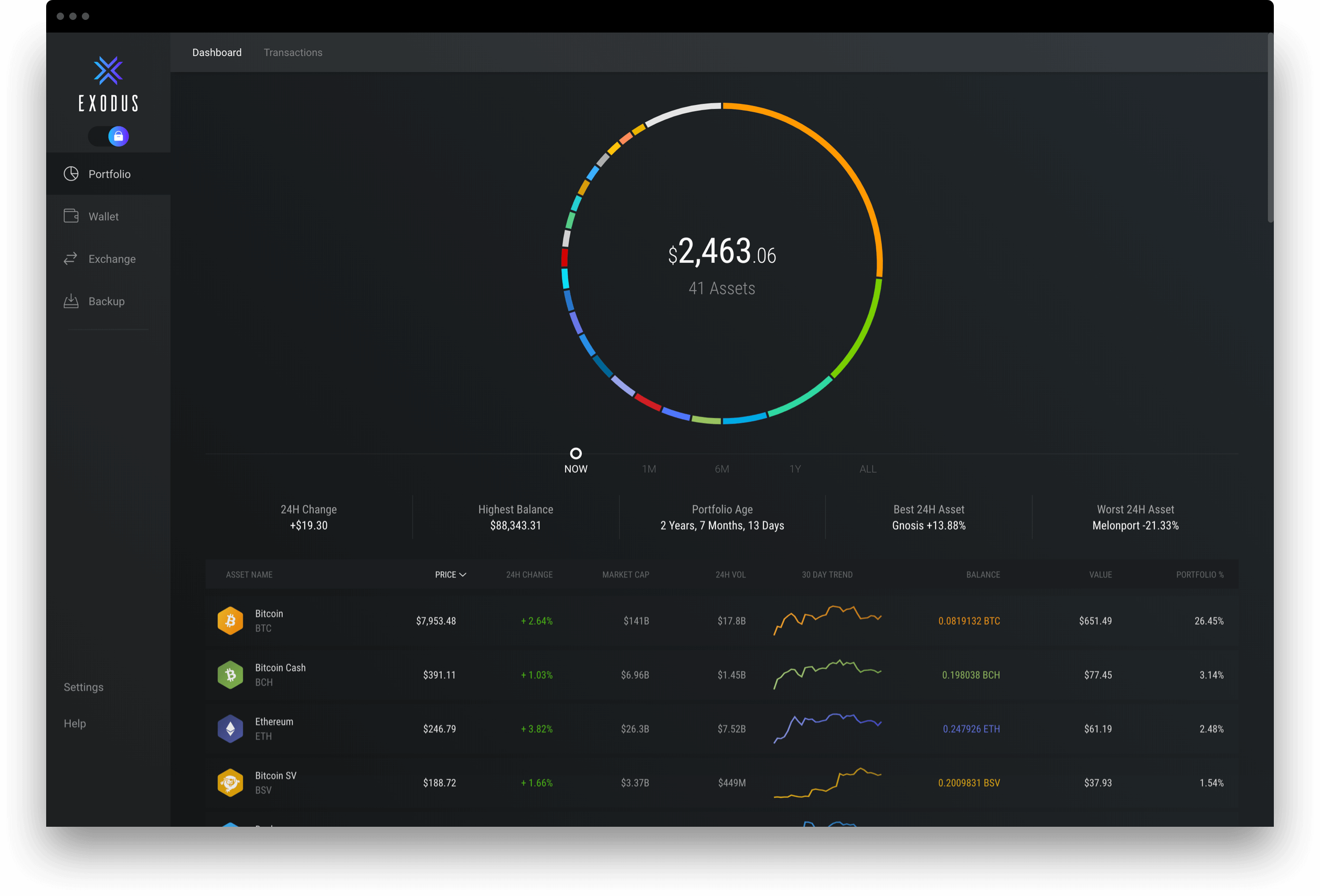Open Help menu item
This screenshot has height=896, width=1320.
(76, 723)
